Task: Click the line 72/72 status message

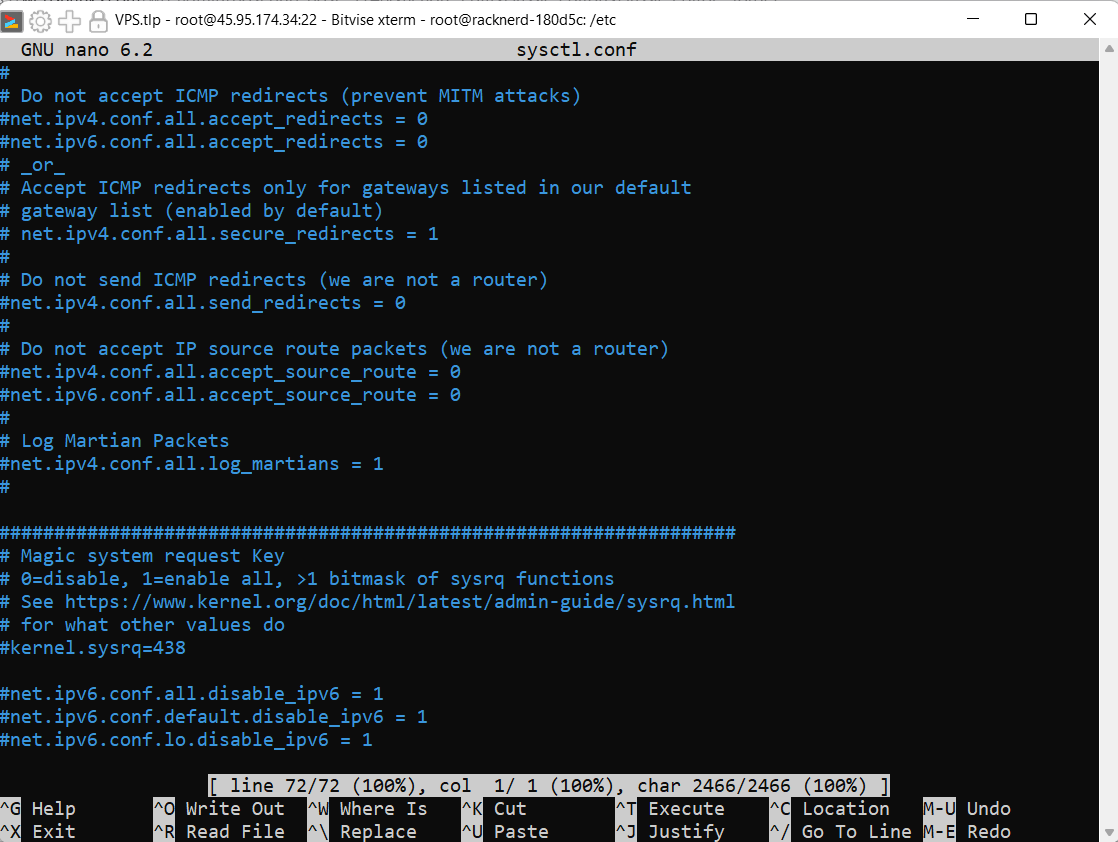Action: [549, 786]
